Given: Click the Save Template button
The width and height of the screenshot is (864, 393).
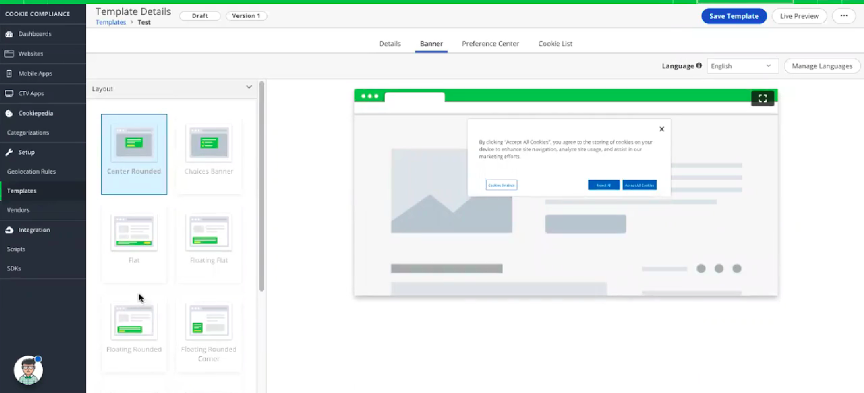Looking at the screenshot, I should tap(733, 16).
